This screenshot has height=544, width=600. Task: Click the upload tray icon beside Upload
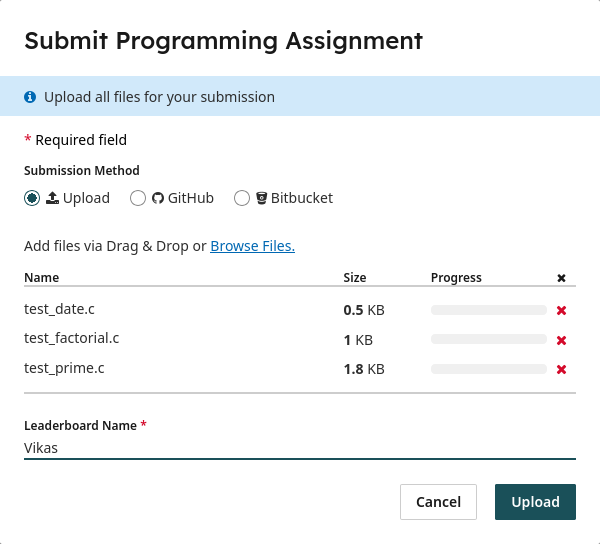click(52, 198)
